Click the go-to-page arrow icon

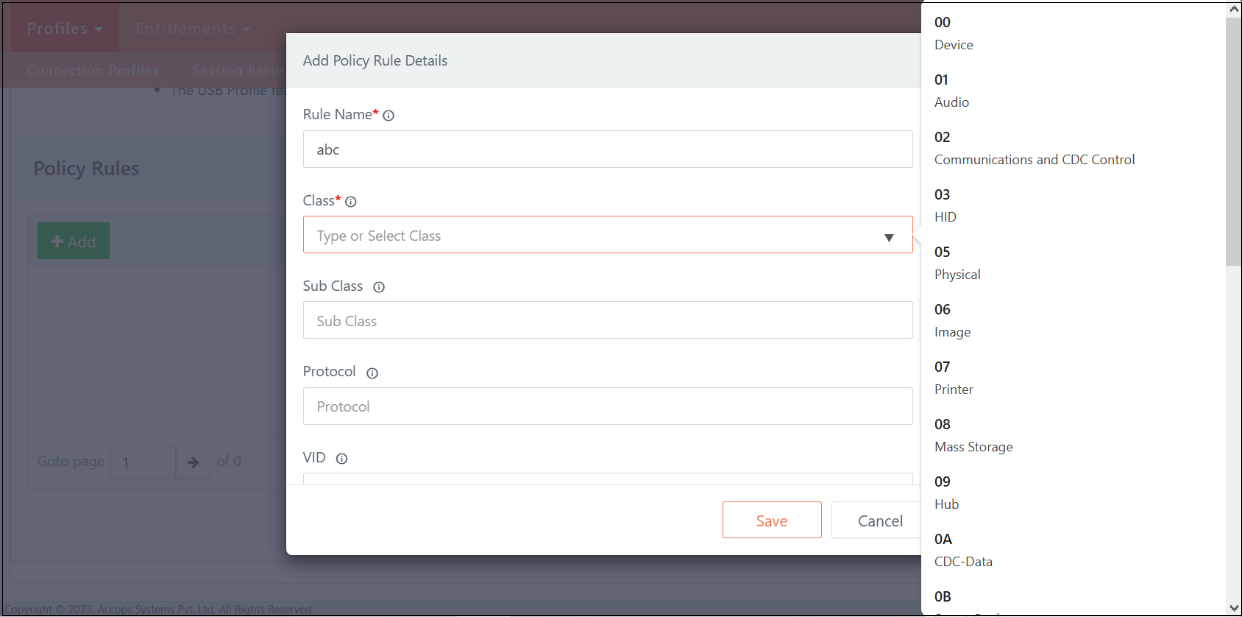(193, 462)
